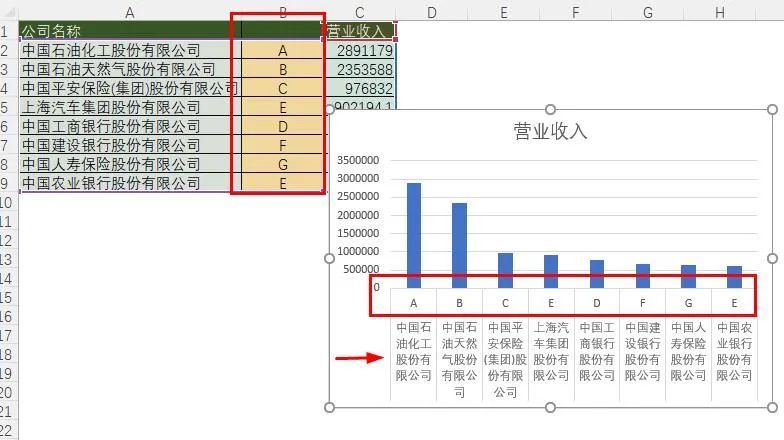Screen dimensions: 784x440
Task: Click axis label 上海汽车集团股份有限公司 in chart
Action: pos(550,351)
